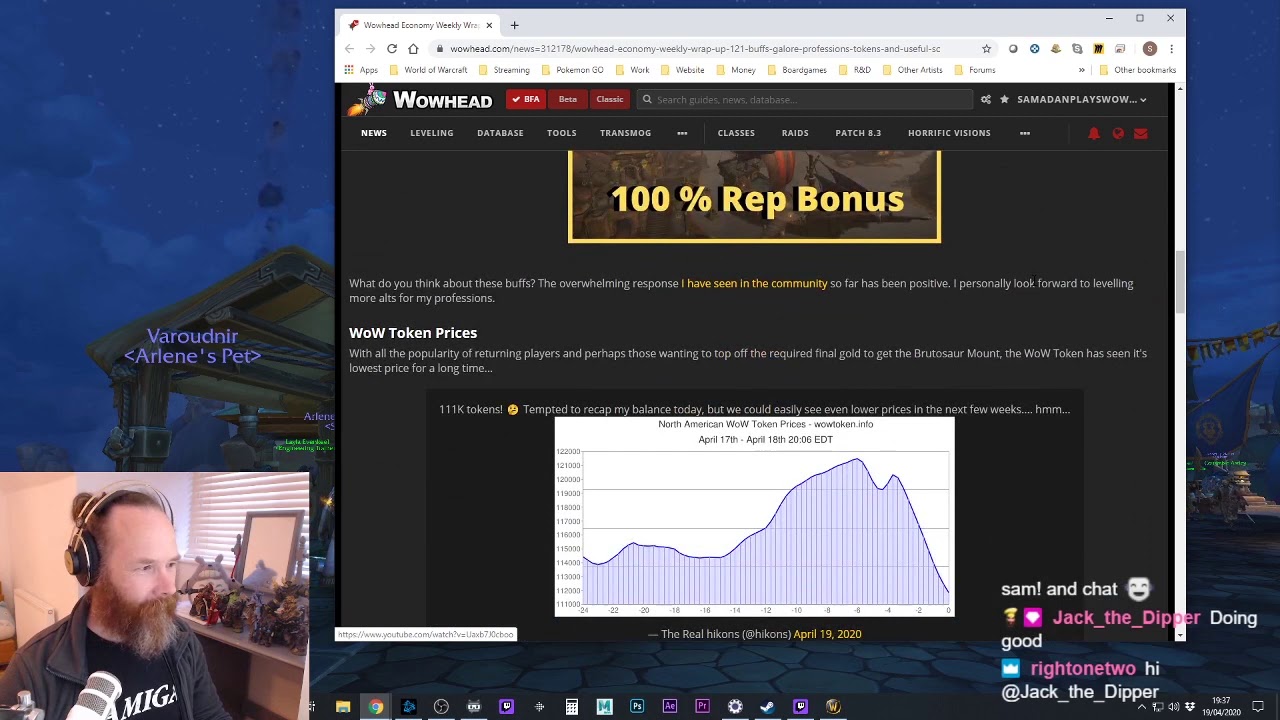Open the R&D bookmarks folder
The height and width of the screenshot is (720, 1280).
point(855,70)
